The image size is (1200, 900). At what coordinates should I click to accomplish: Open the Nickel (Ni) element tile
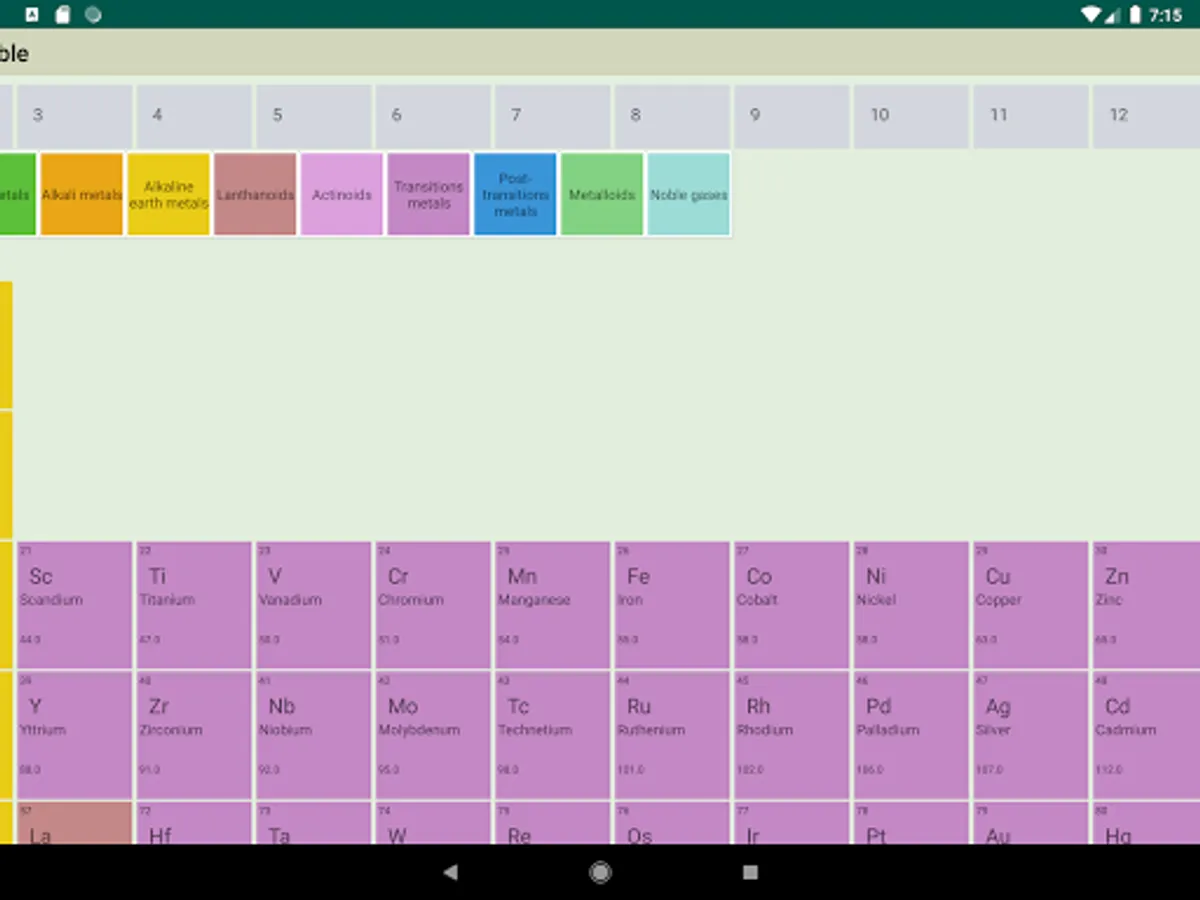tap(911, 605)
